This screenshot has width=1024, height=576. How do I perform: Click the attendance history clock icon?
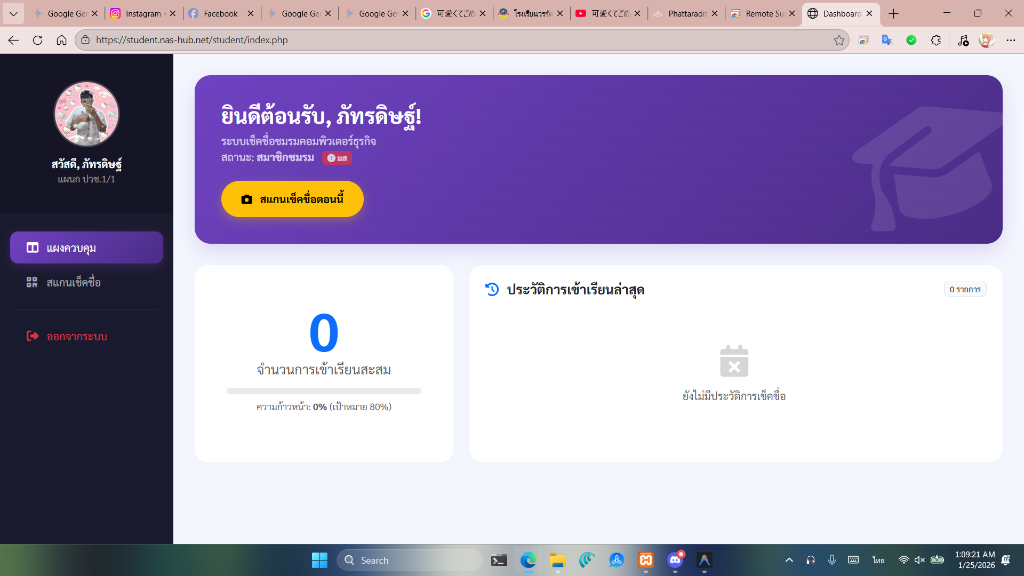point(492,289)
